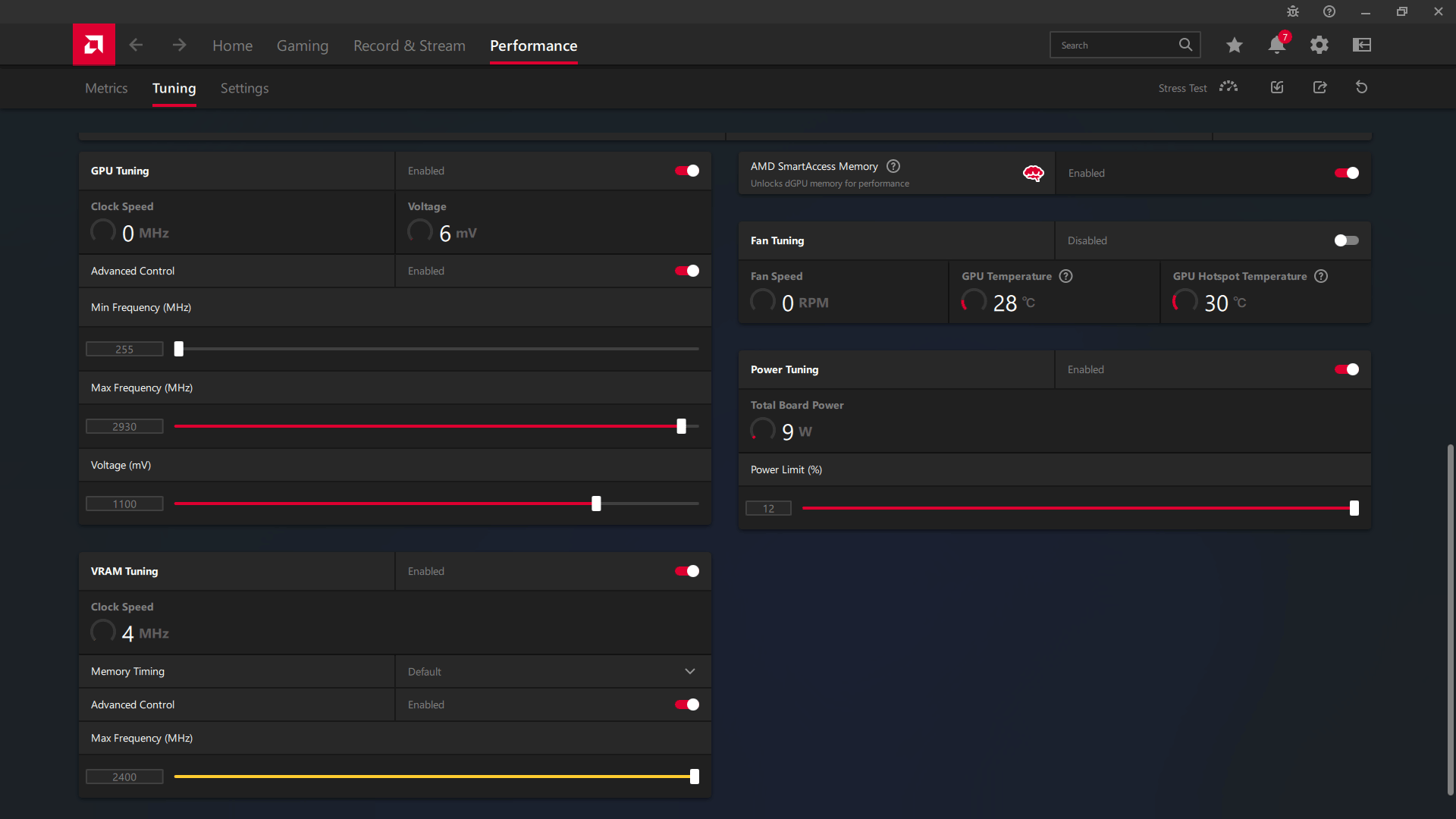The width and height of the screenshot is (1456, 819).
Task: Open Memory Timing dropdown
Action: tap(553, 671)
